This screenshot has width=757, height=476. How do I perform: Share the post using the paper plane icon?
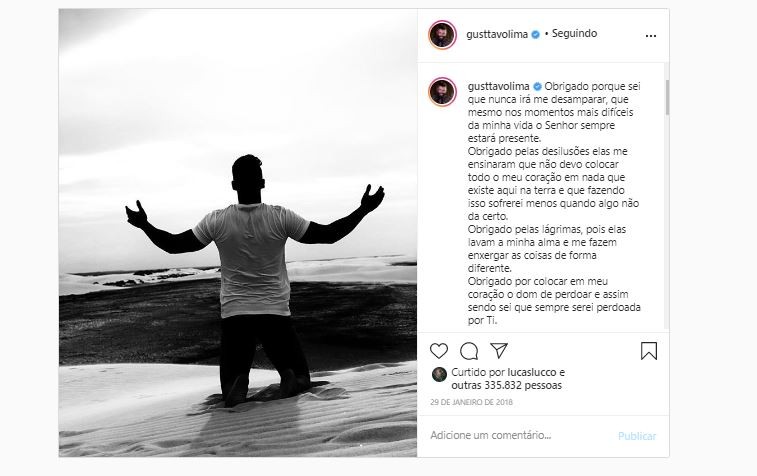click(x=499, y=350)
